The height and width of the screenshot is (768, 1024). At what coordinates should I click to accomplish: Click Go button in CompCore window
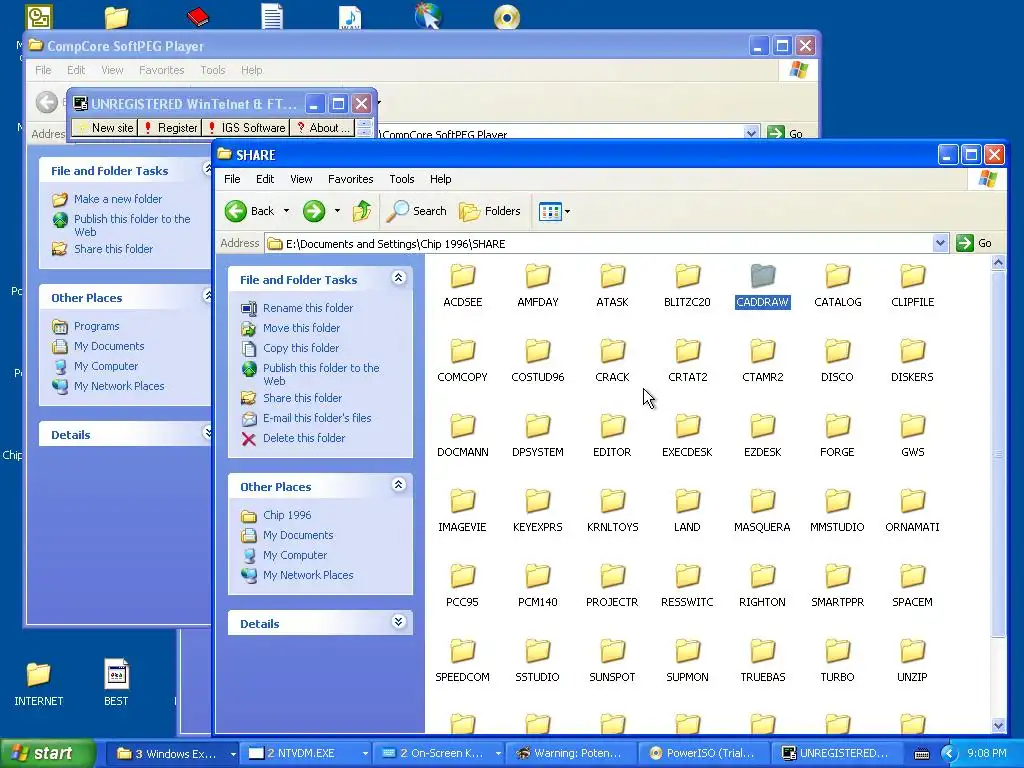point(786,134)
